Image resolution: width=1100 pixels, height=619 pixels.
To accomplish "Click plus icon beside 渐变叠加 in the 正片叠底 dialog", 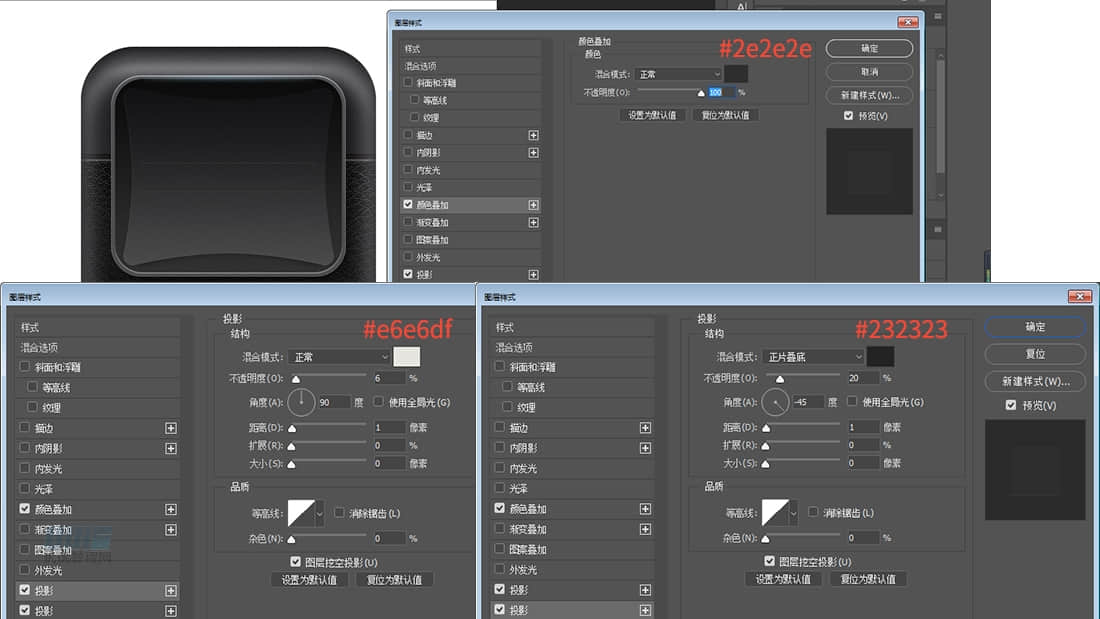I will coord(645,529).
